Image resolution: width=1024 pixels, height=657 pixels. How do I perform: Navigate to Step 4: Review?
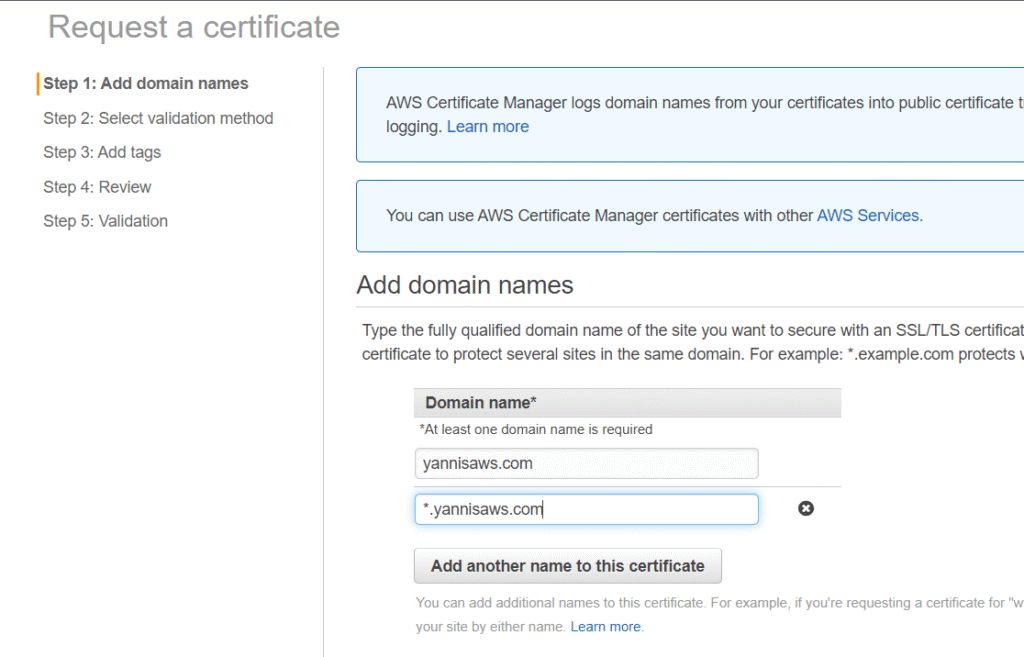(x=97, y=187)
